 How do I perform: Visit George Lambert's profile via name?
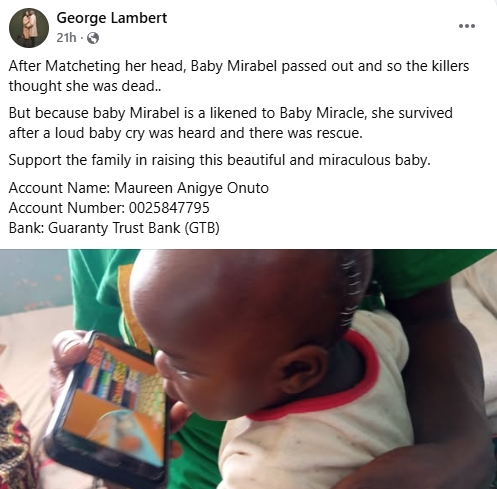tap(112, 18)
